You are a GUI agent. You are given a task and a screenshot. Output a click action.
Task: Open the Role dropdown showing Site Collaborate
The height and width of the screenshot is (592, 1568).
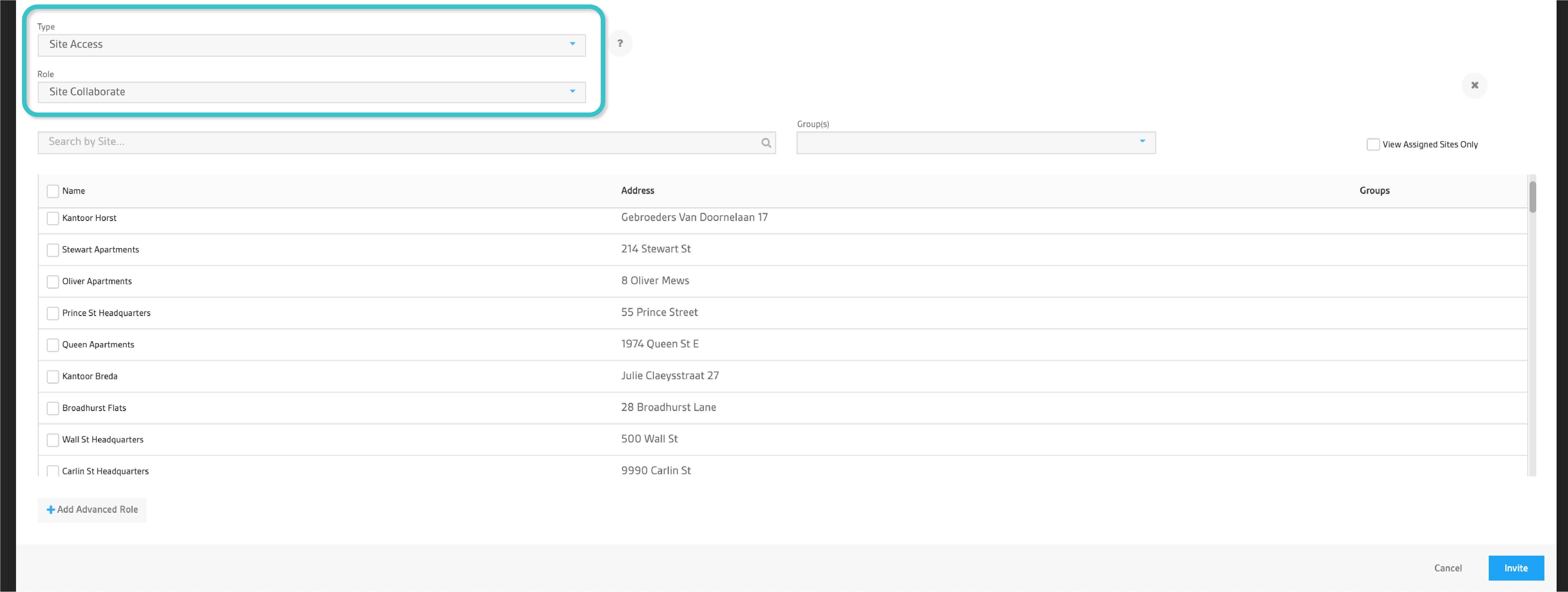point(312,93)
